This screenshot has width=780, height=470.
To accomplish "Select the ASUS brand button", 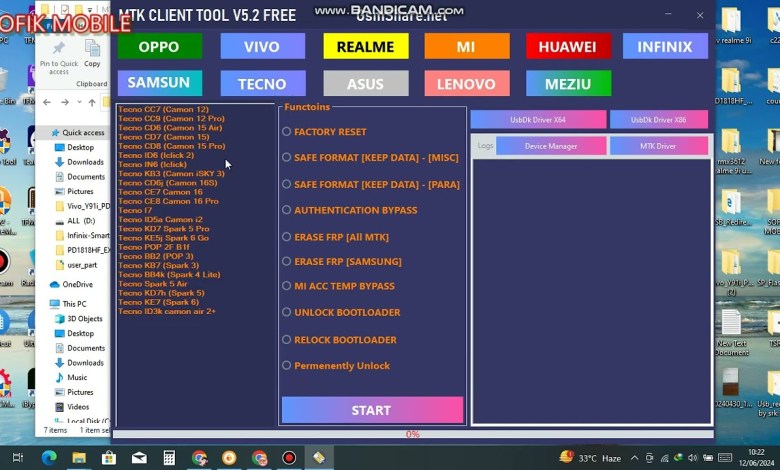I will click(x=366, y=83).
